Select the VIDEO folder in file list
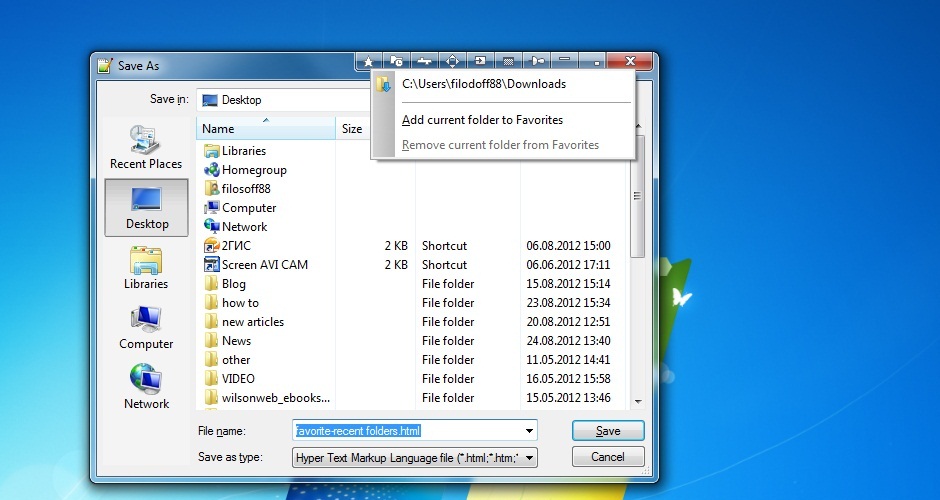Image resolution: width=940 pixels, height=500 pixels. [x=238, y=379]
